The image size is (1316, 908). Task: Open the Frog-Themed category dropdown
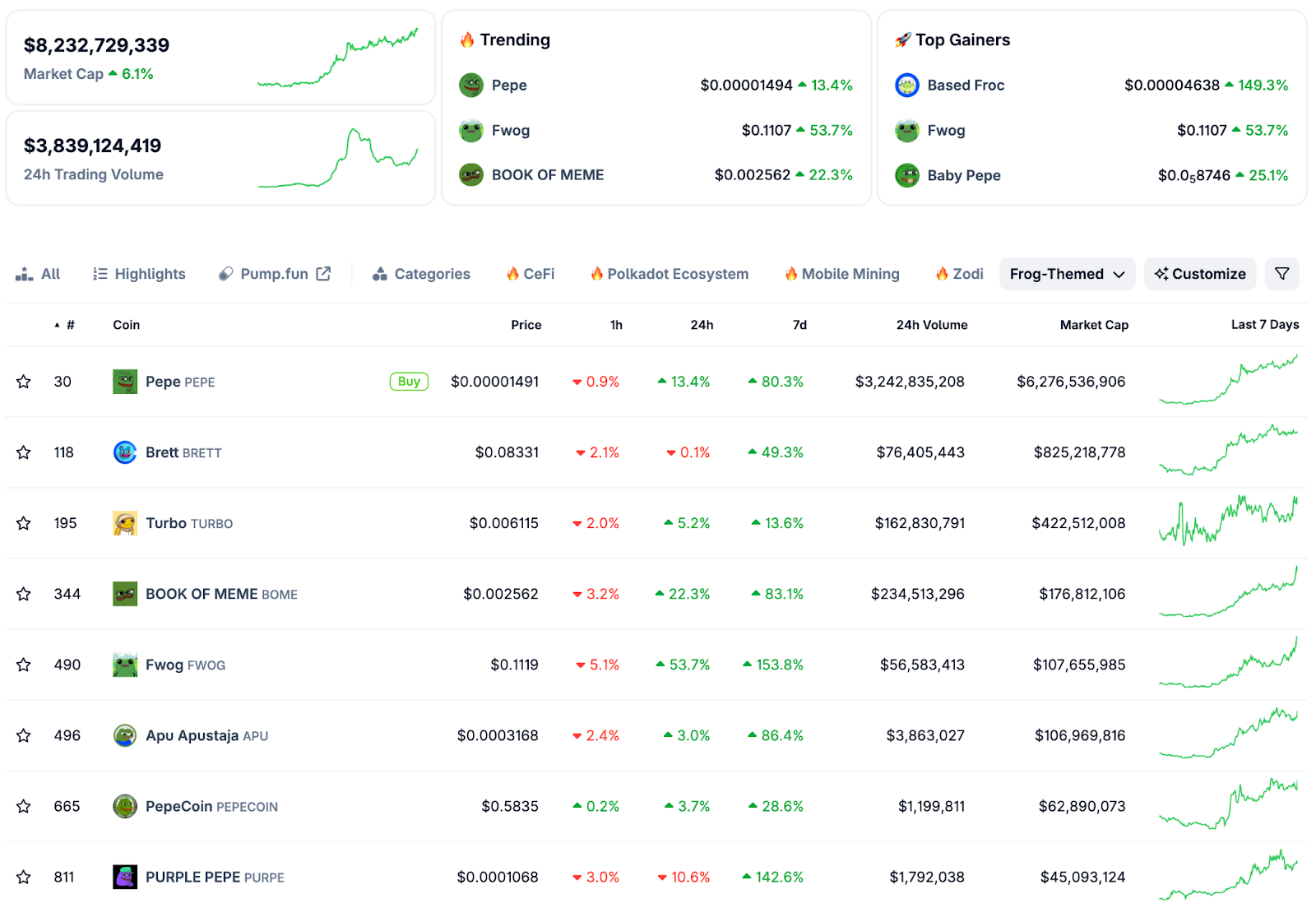[x=1068, y=274]
